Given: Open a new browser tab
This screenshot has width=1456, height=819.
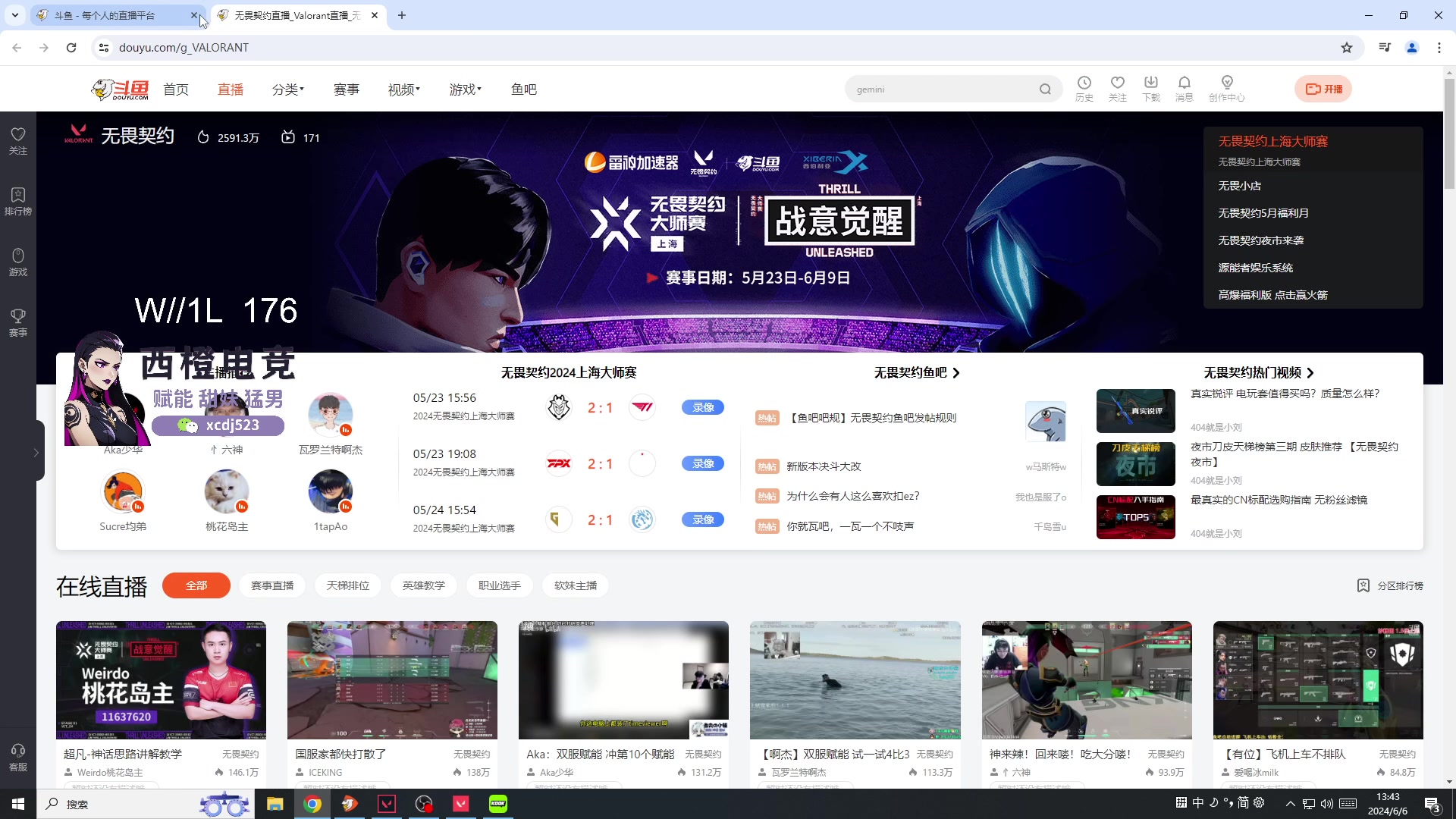Looking at the screenshot, I should click(402, 15).
